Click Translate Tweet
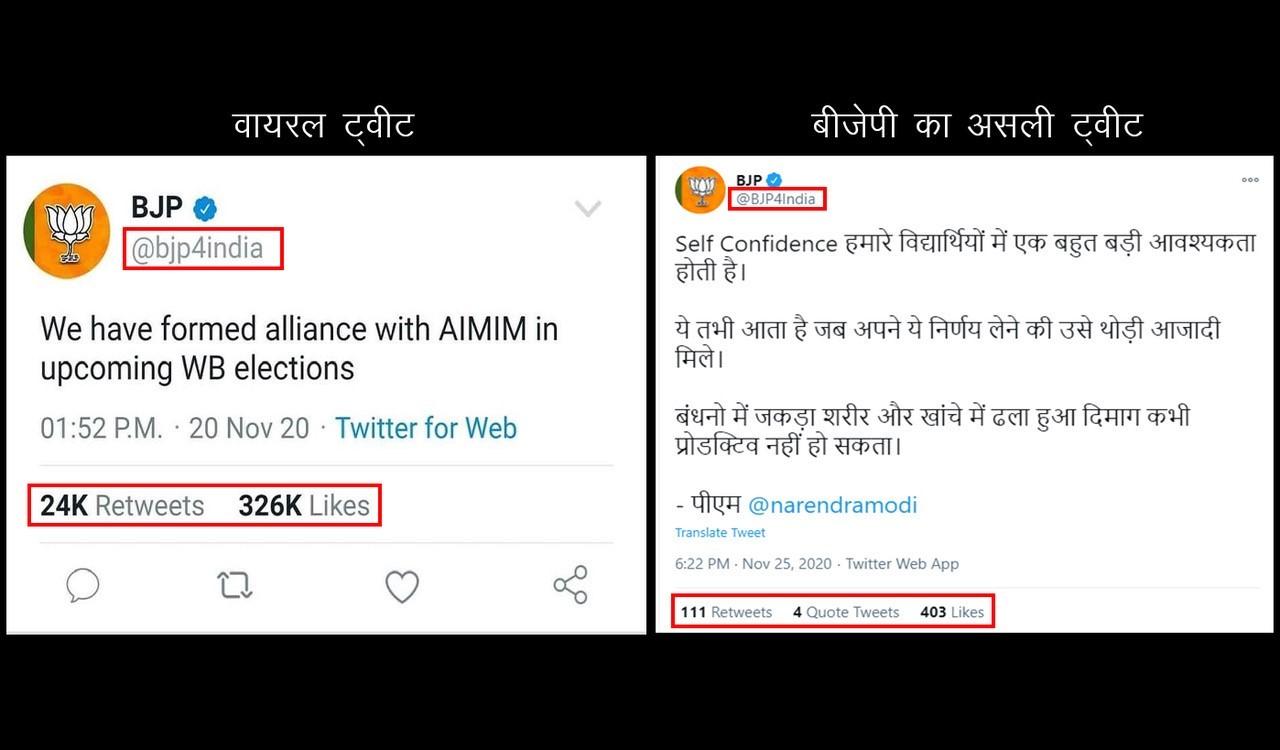The image size is (1280, 750). (720, 533)
